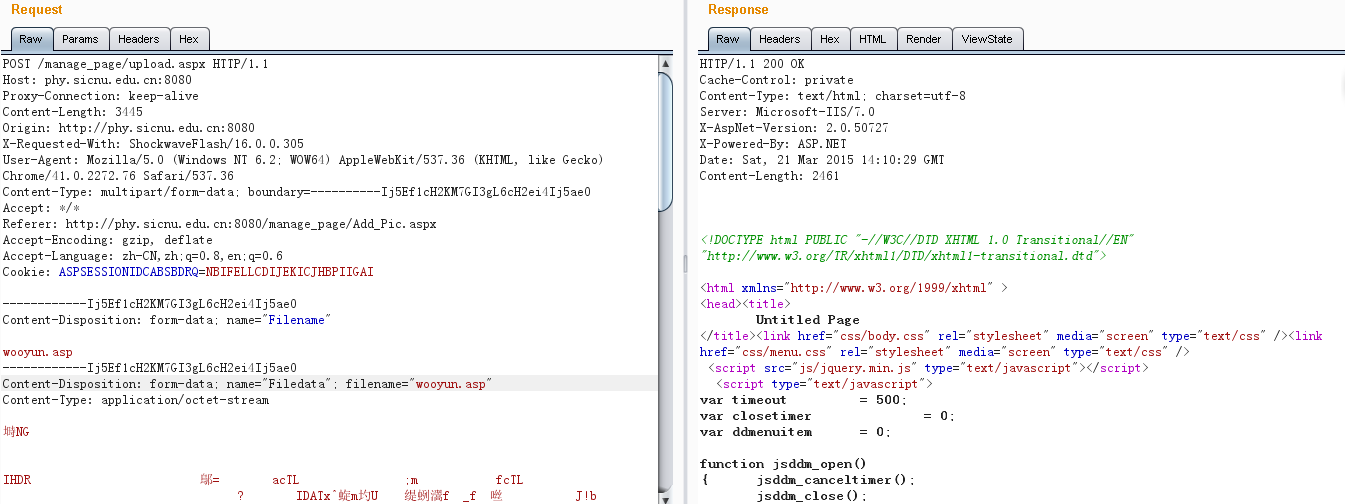Open the Request Params tab
The image size is (1345, 504).
point(80,39)
